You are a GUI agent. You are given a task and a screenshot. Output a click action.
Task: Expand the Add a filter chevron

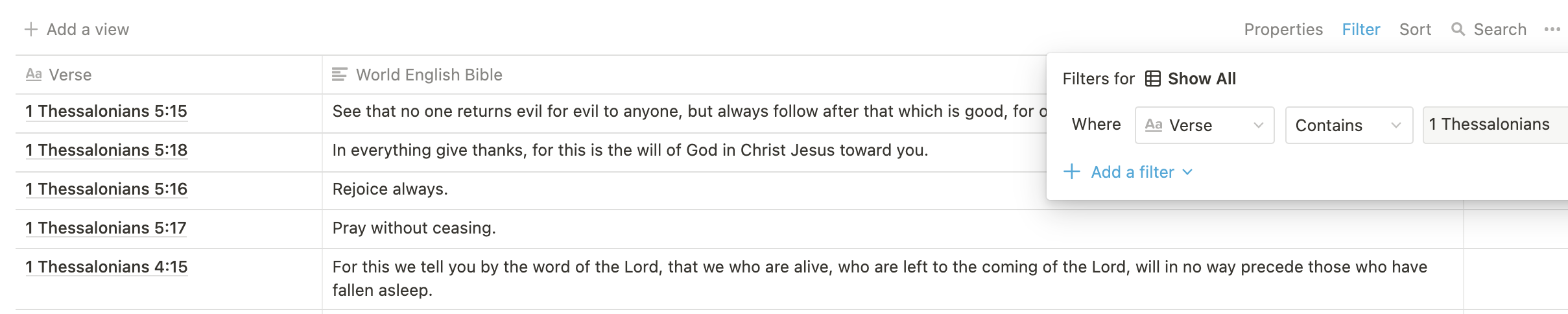[x=1187, y=172]
